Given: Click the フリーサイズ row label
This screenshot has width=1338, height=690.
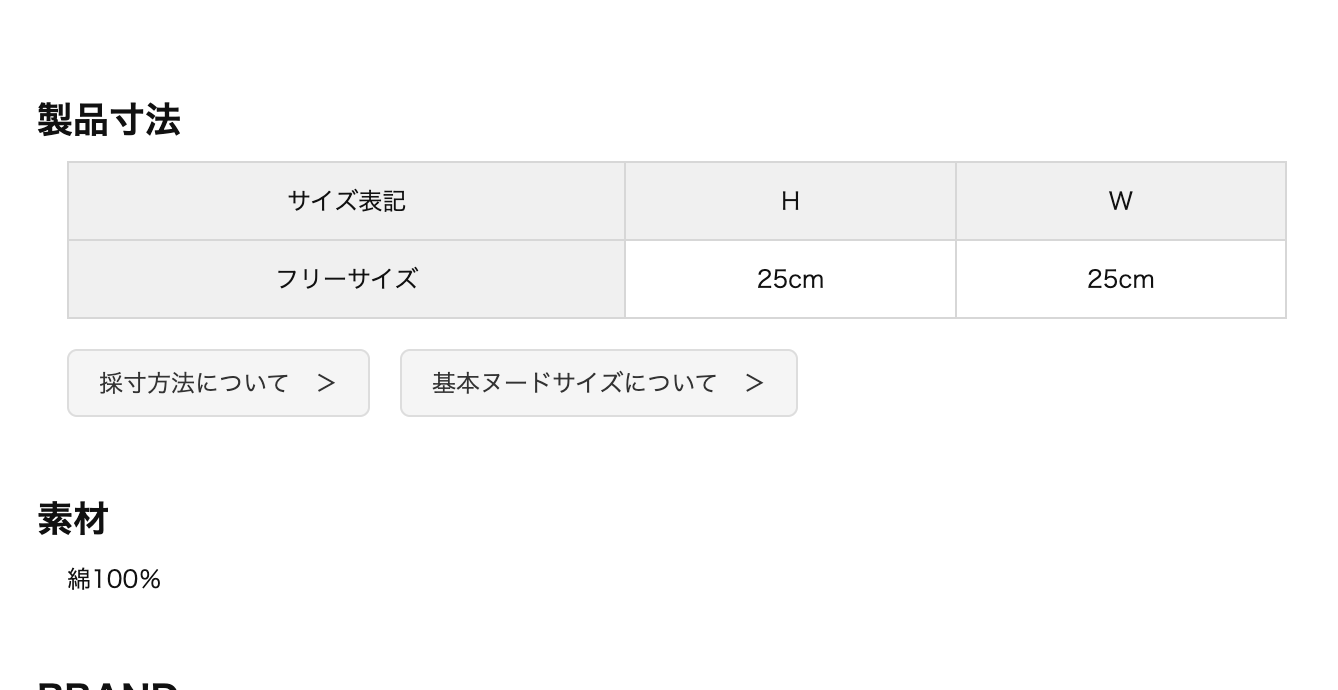Looking at the screenshot, I should (346, 279).
